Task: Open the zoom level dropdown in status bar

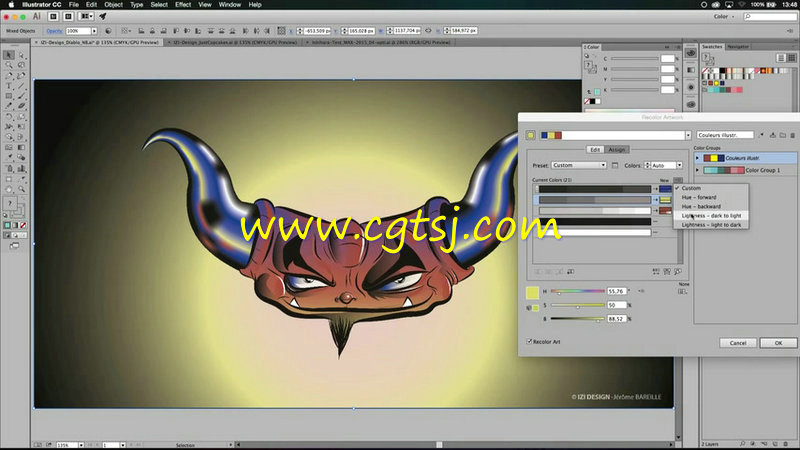Action: [x=81, y=445]
